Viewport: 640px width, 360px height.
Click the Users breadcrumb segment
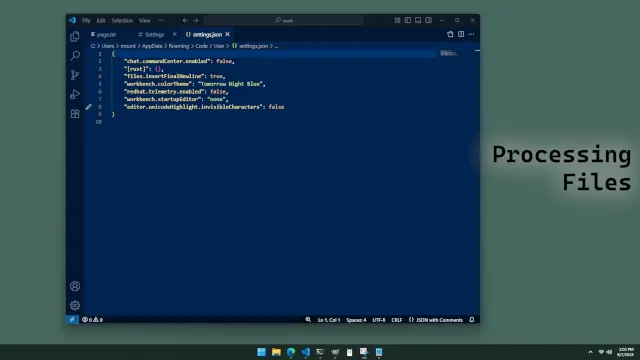(x=108, y=46)
